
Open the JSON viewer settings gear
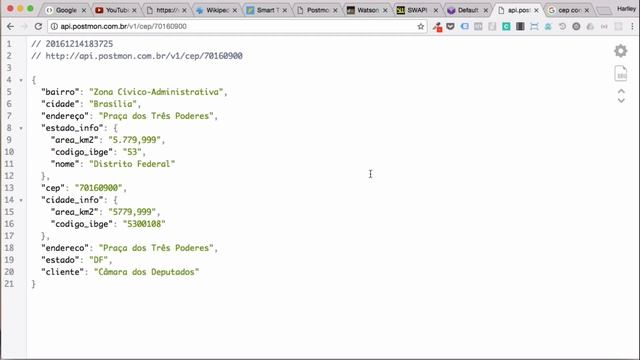pos(620,51)
